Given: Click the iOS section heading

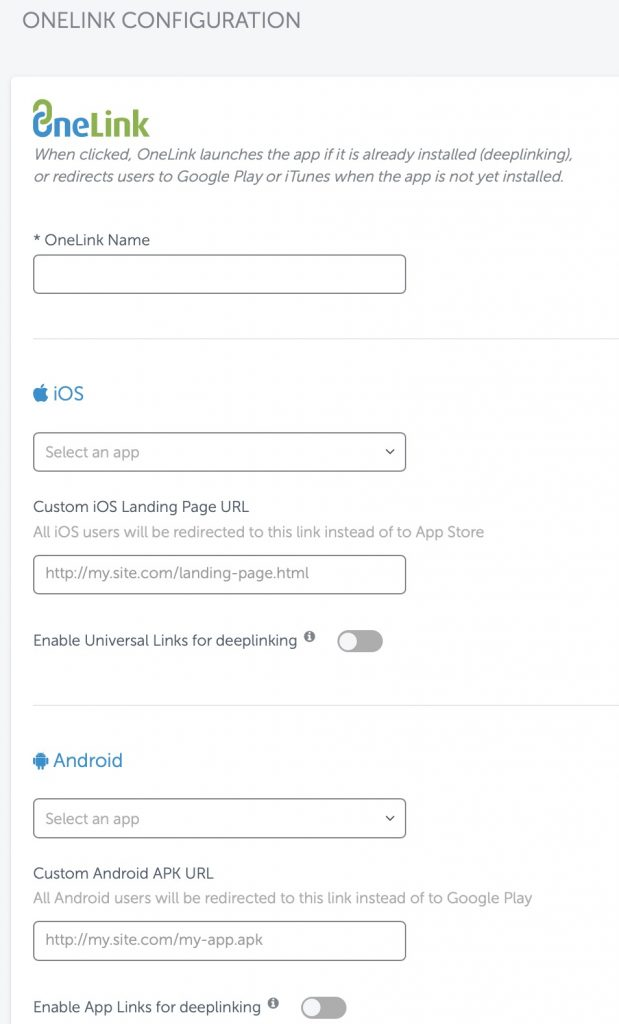Looking at the screenshot, I should 69,394.
